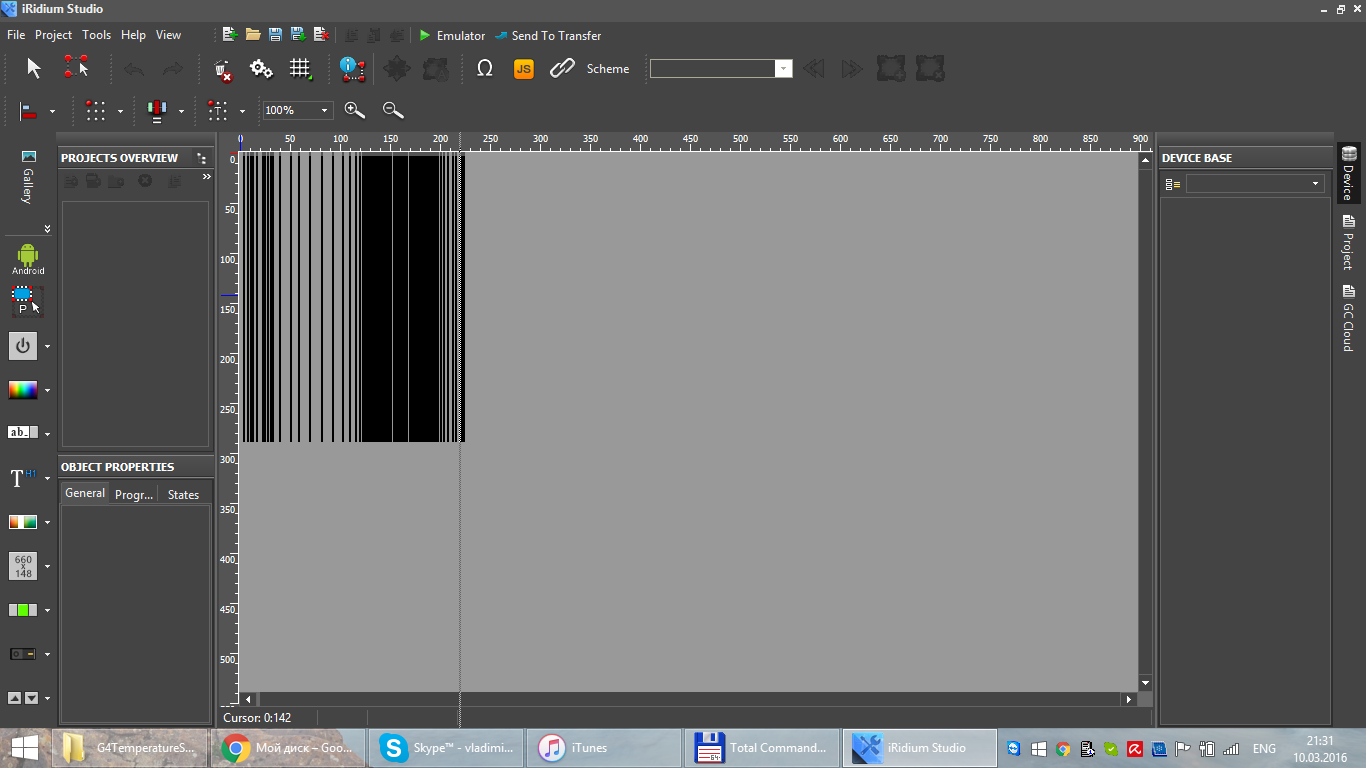Select the group selection tool with red handles
Screen dimensions: 1366x768
(76, 68)
